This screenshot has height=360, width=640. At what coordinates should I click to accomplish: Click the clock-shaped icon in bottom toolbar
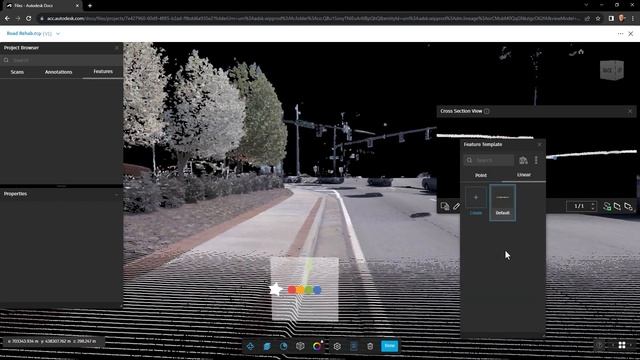[x=284, y=346]
